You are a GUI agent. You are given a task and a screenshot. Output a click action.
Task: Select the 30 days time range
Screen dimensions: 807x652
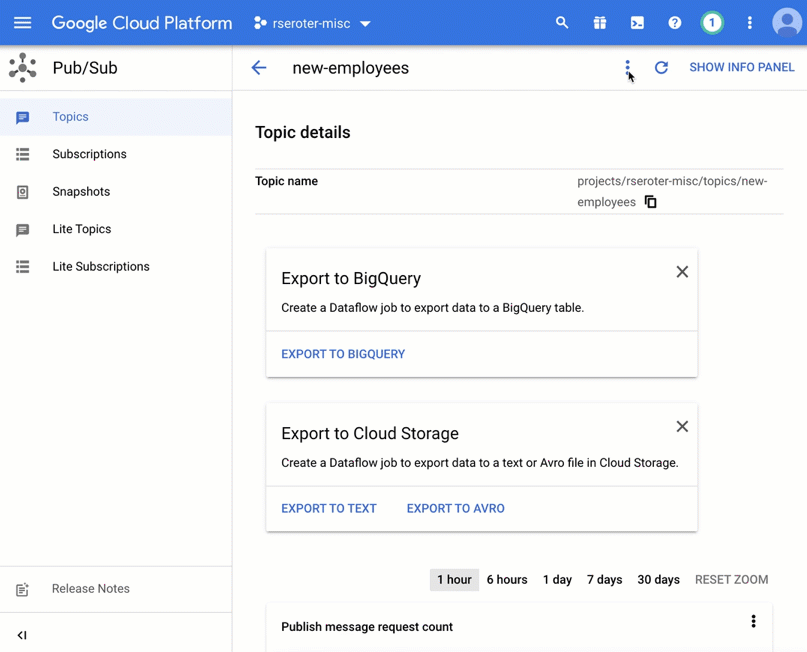(x=658, y=580)
